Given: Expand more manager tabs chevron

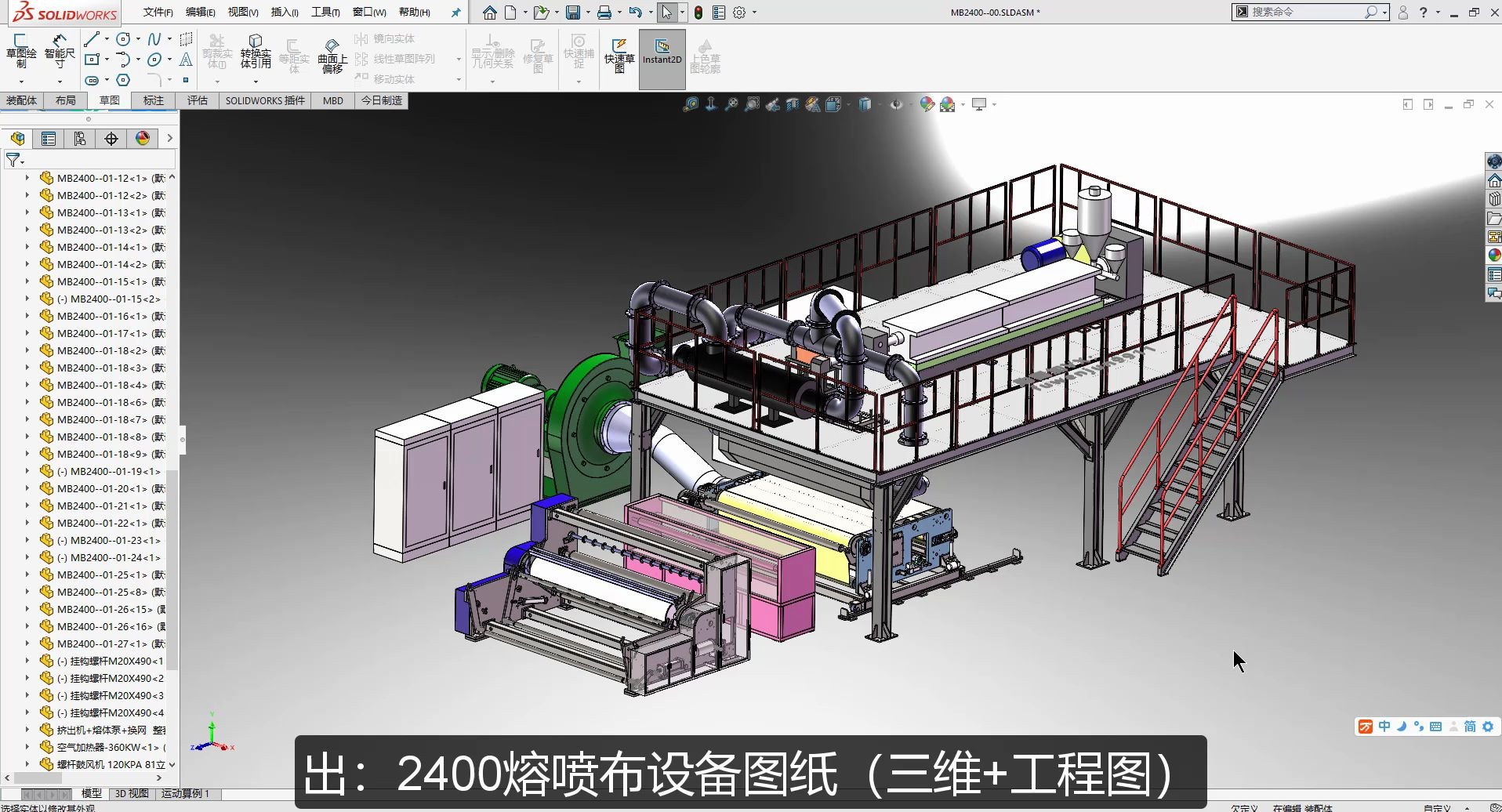Looking at the screenshot, I should (169, 139).
